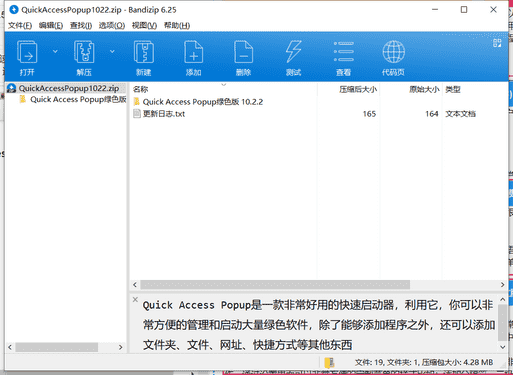Click the comment panel's scroll up arrow
This screenshot has width=513, height=375.
click(503, 300)
